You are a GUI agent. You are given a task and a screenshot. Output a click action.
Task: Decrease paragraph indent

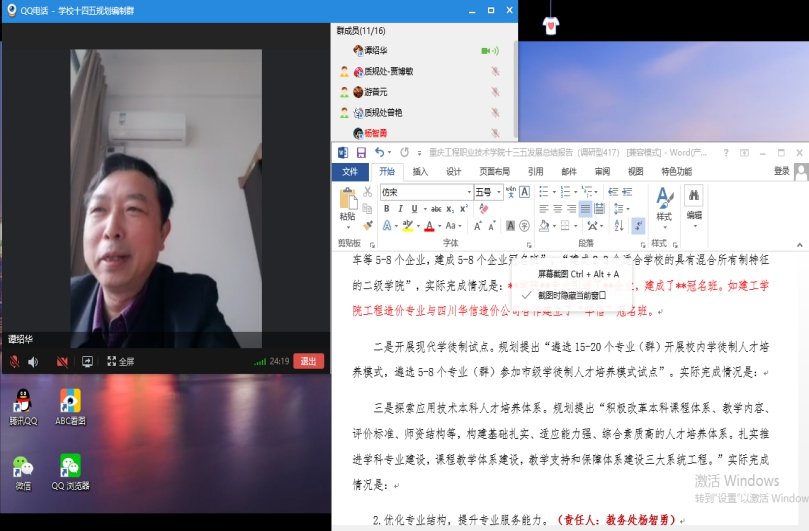click(613, 192)
